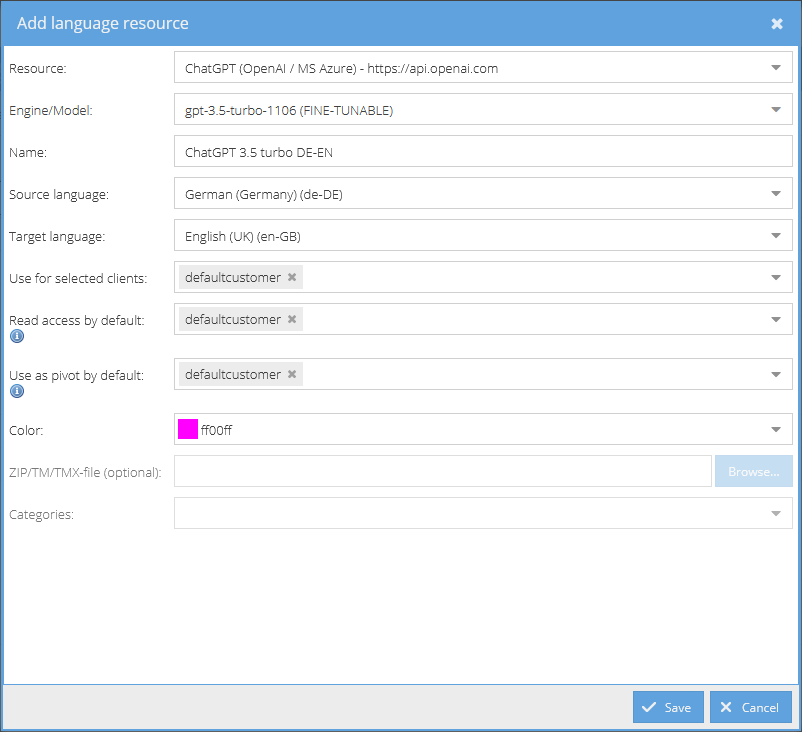Click the magenta color swatch
Screen dimensions: 802x732
pyautogui.click(x=188, y=429)
